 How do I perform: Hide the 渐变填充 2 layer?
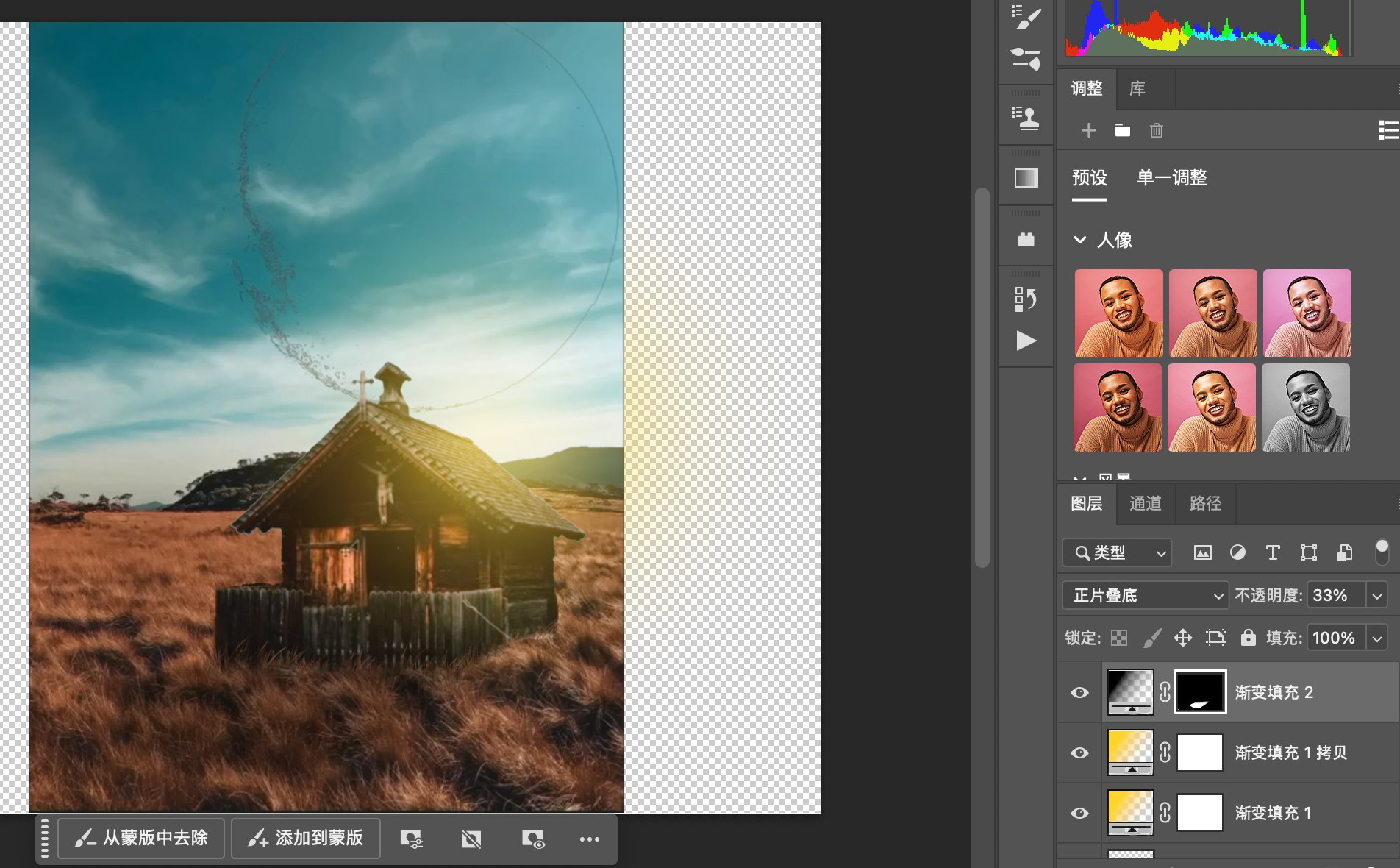1079,692
